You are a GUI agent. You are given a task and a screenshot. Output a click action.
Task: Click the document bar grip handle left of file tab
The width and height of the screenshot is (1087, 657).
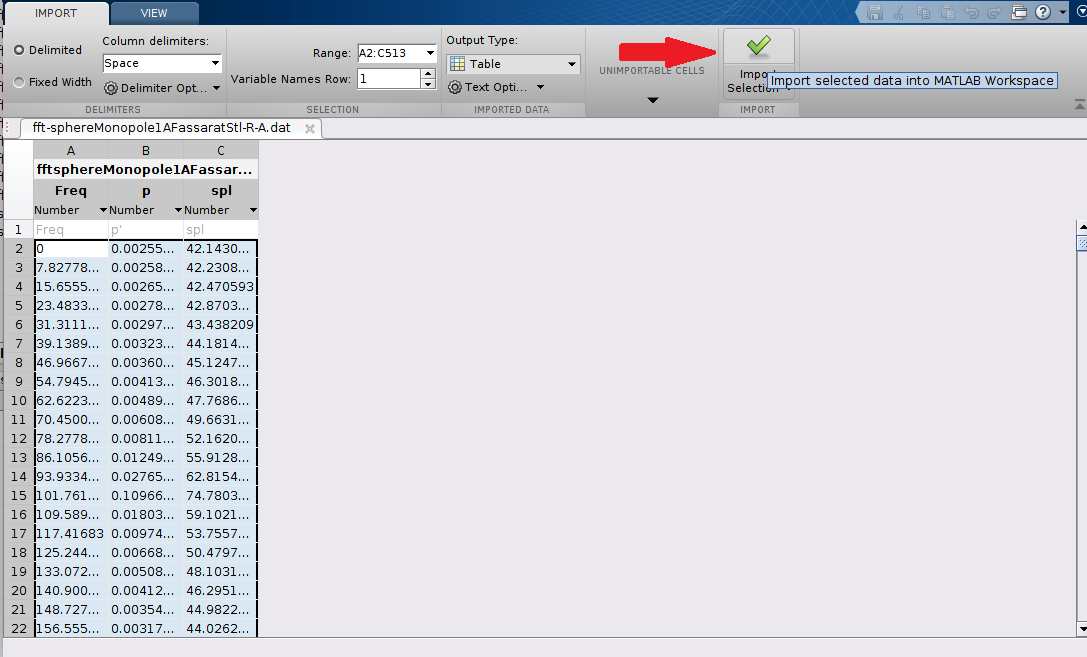pyautogui.click(x=8, y=128)
